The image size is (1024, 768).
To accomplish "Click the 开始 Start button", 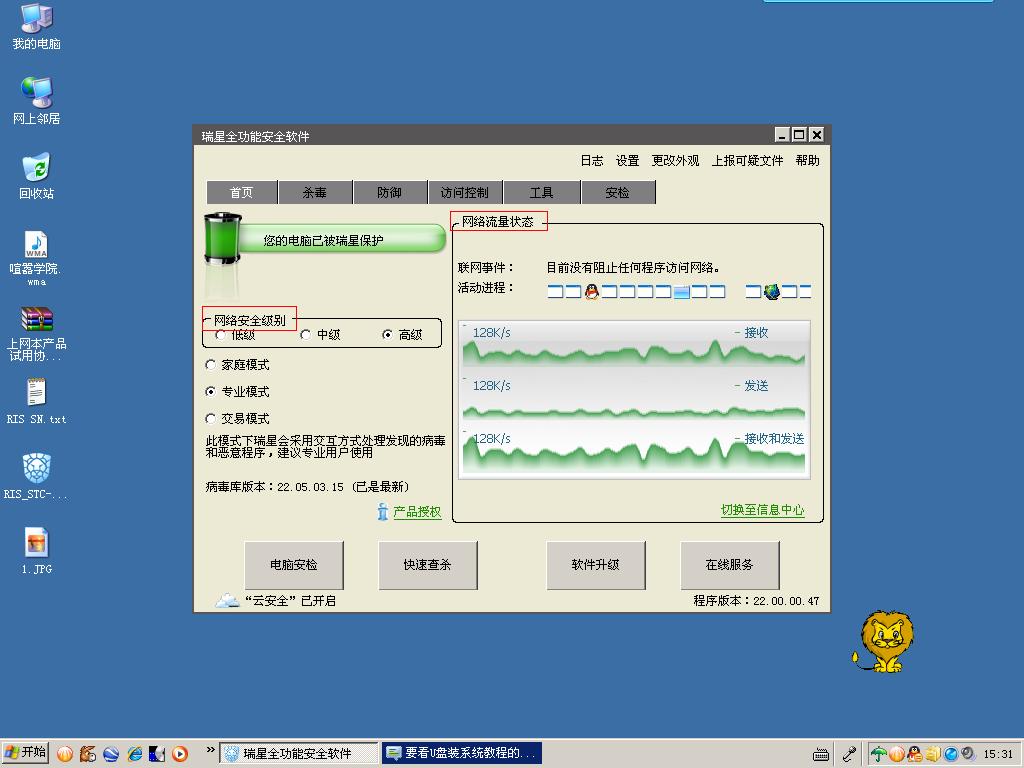I will tap(26, 754).
